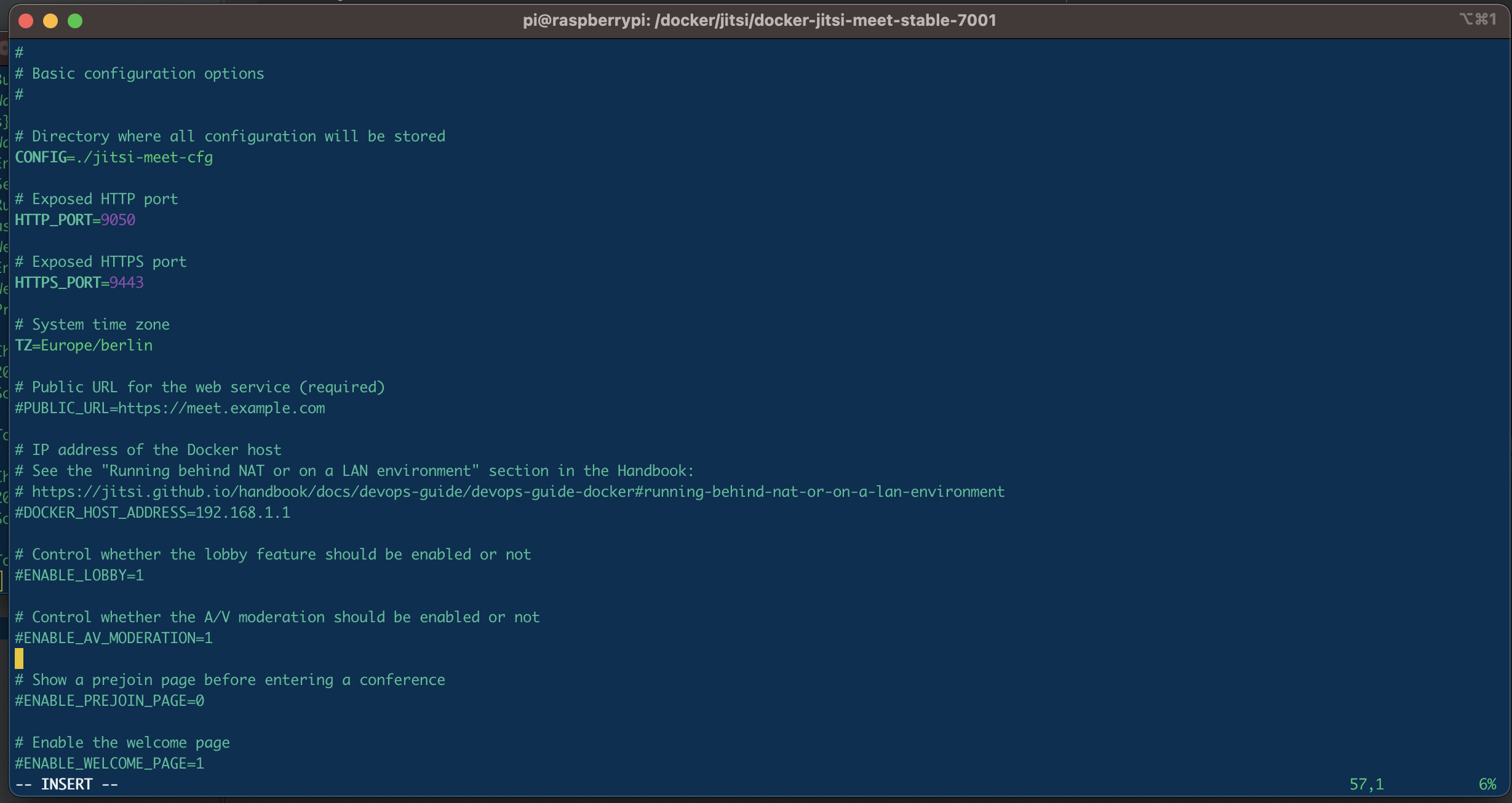Click the 'Running behind NAT' handbook comment line
1512x803 pixels.
point(354,471)
